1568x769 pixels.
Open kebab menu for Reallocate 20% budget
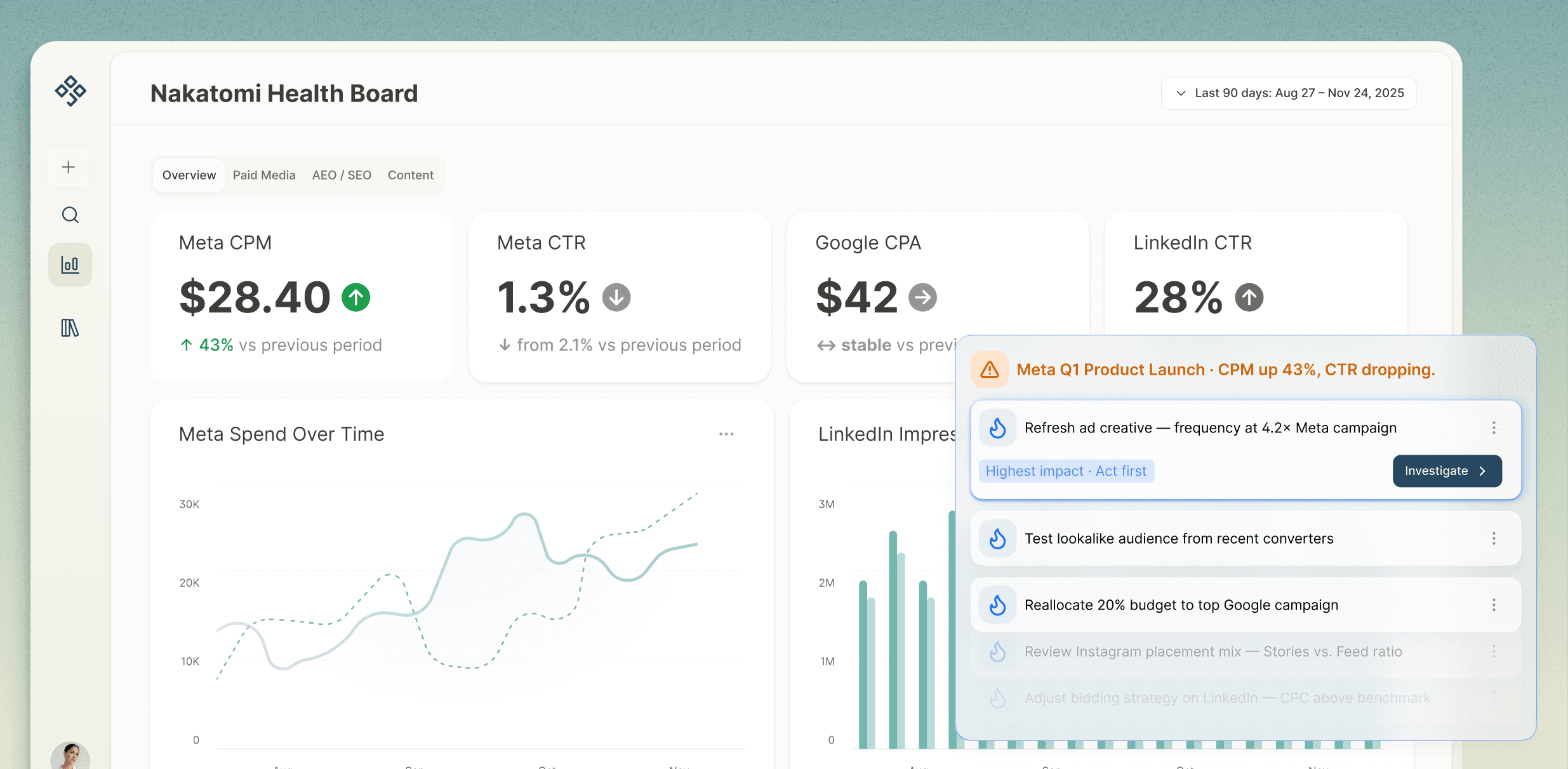(x=1494, y=605)
